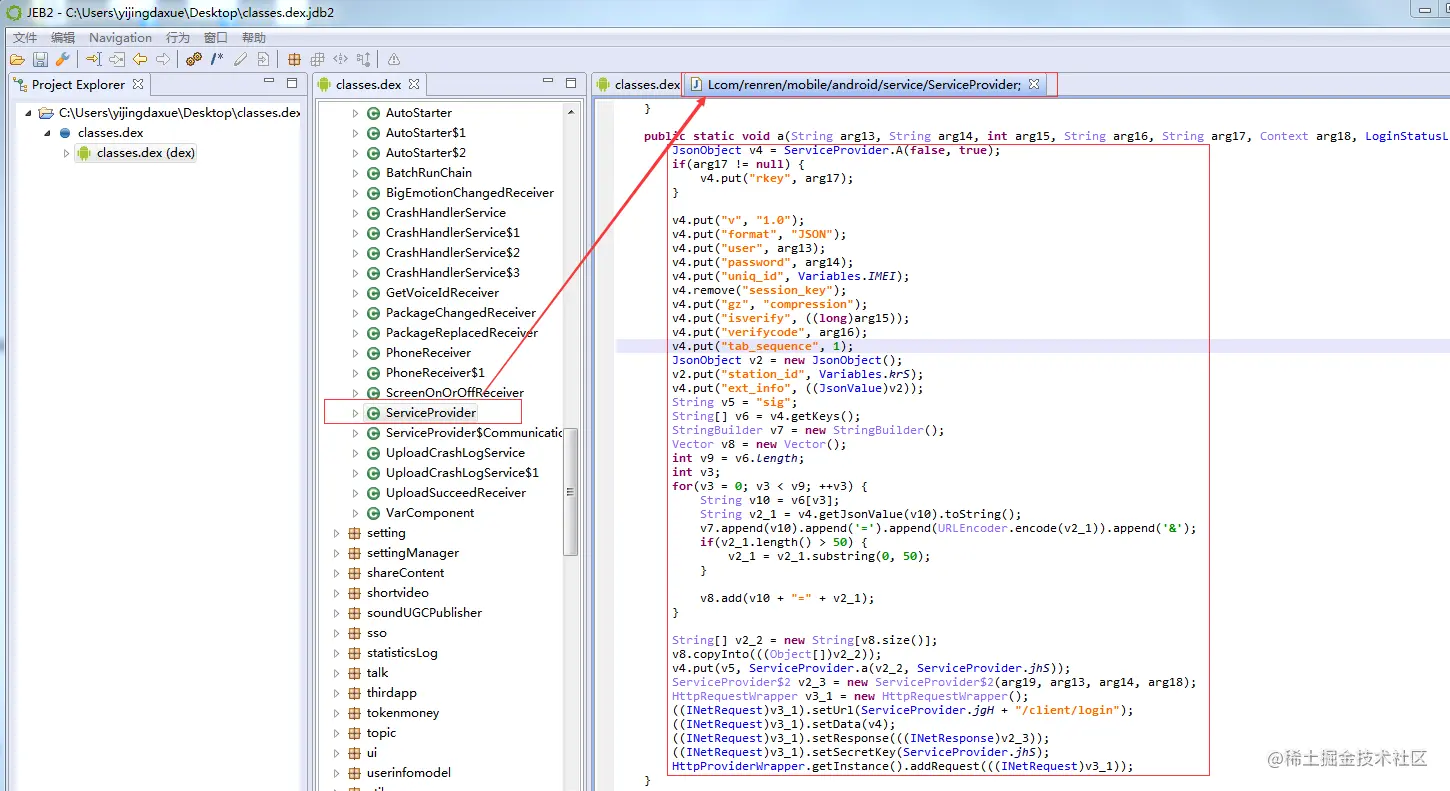Maximize the Project Explorer panel

point(292,83)
